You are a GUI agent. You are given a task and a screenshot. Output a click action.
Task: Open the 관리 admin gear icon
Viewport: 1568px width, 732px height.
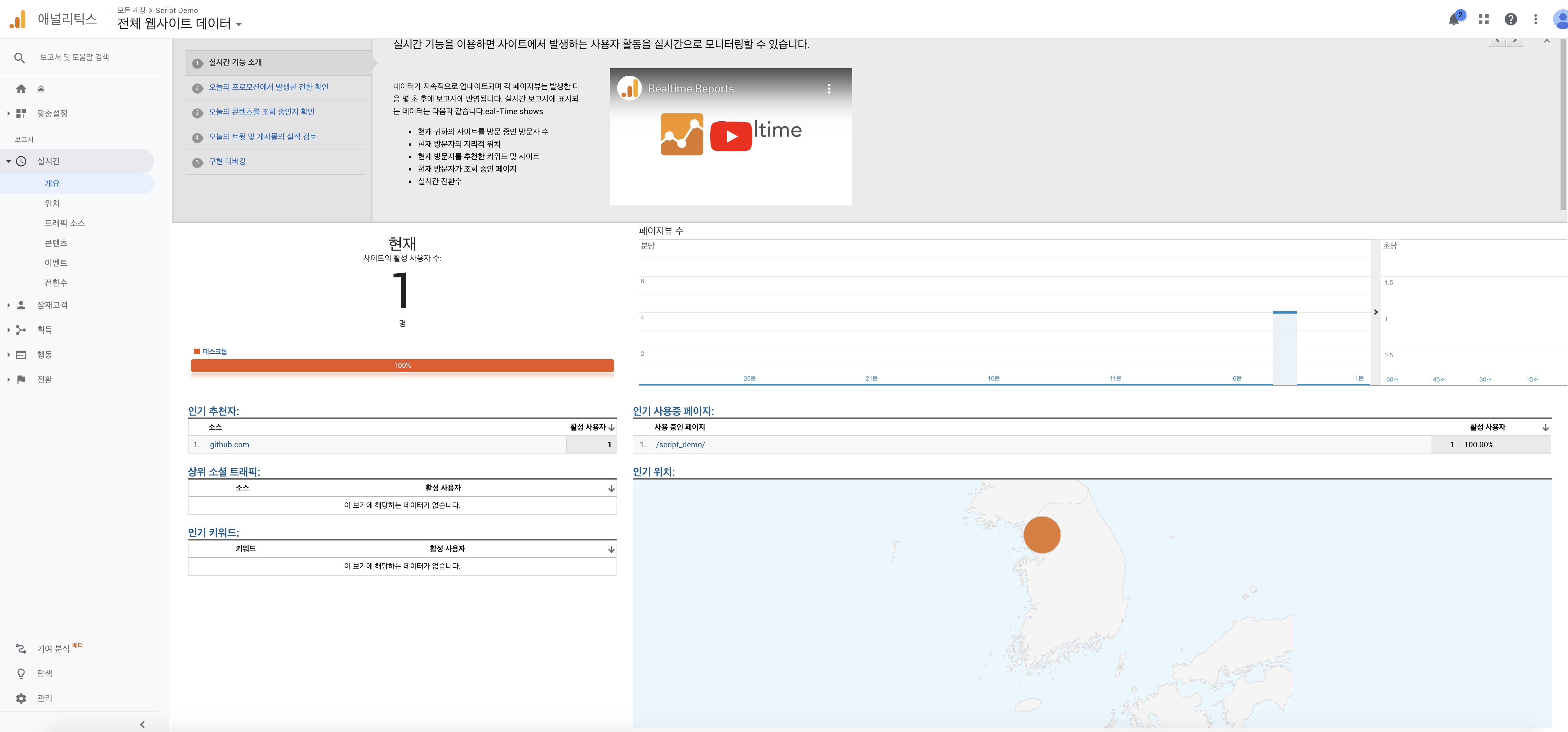[21, 699]
